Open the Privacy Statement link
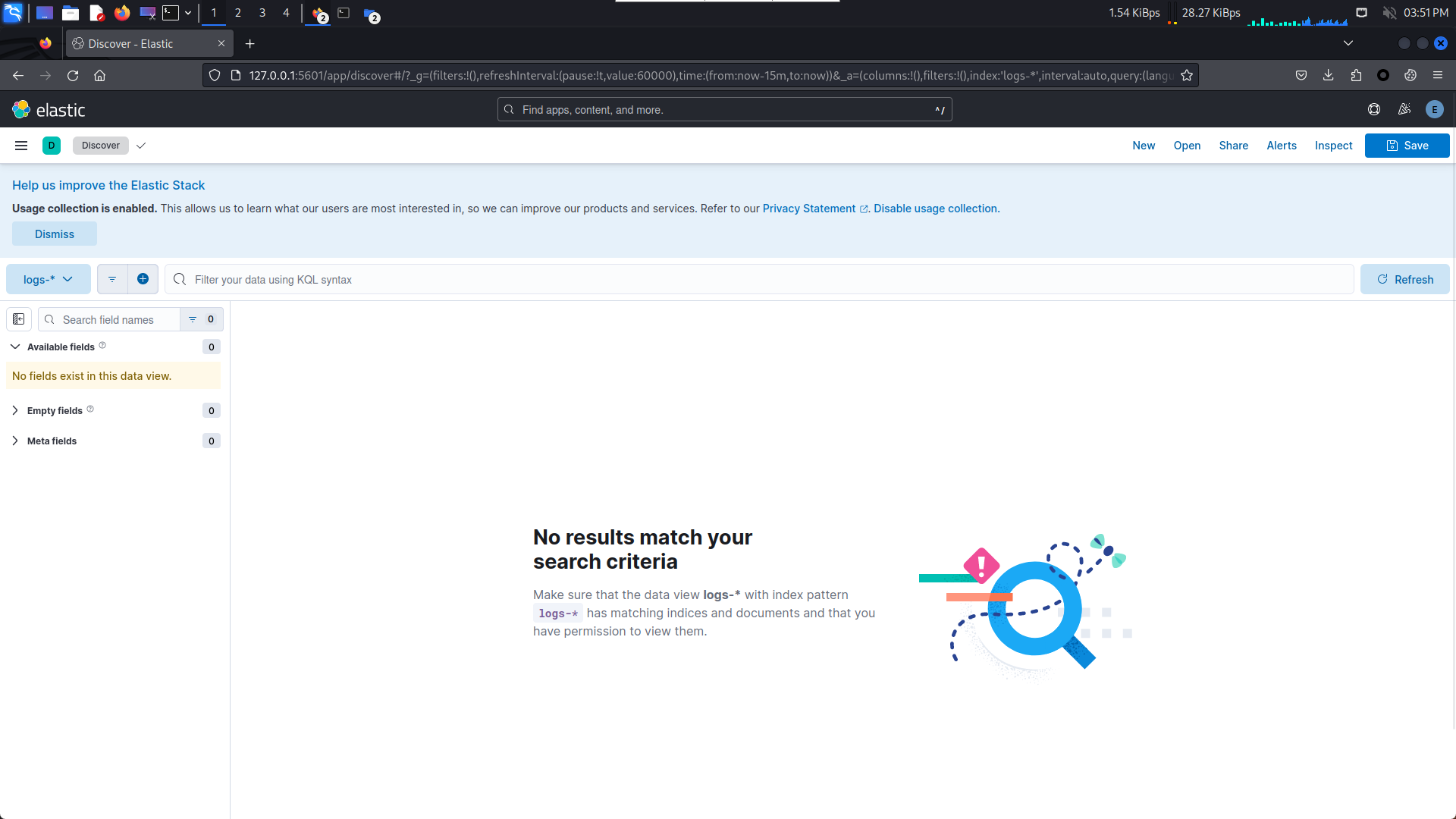The width and height of the screenshot is (1456, 819). click(809, 209)
